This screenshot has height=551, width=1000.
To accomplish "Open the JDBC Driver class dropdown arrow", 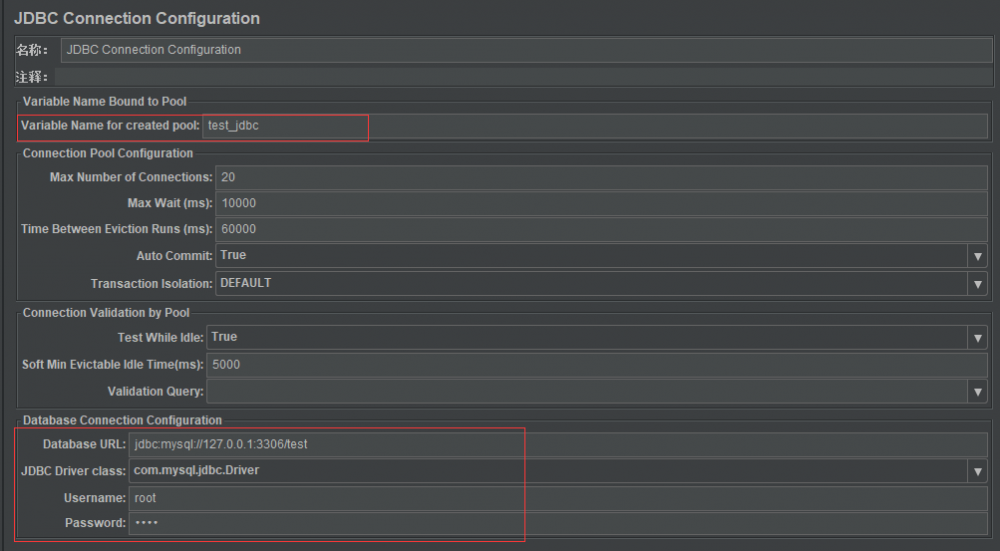I will click(978, 471).
